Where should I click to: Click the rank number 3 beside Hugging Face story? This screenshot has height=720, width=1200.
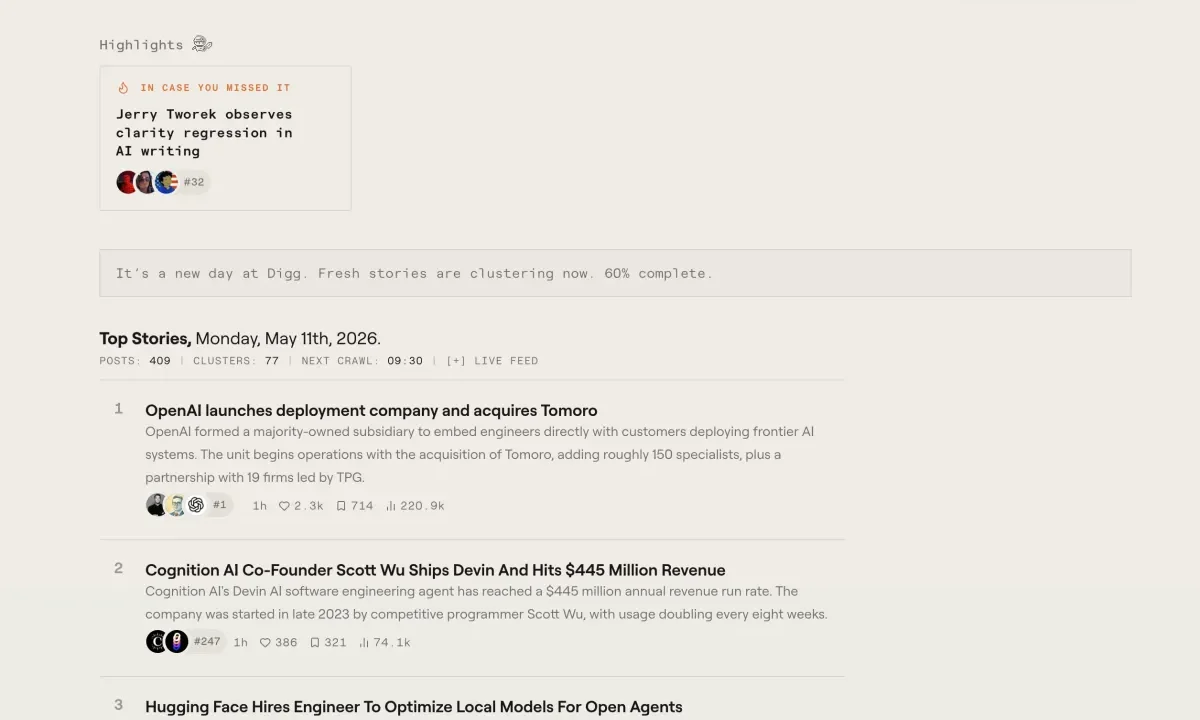pyautogui.click(x=118, y=705)
